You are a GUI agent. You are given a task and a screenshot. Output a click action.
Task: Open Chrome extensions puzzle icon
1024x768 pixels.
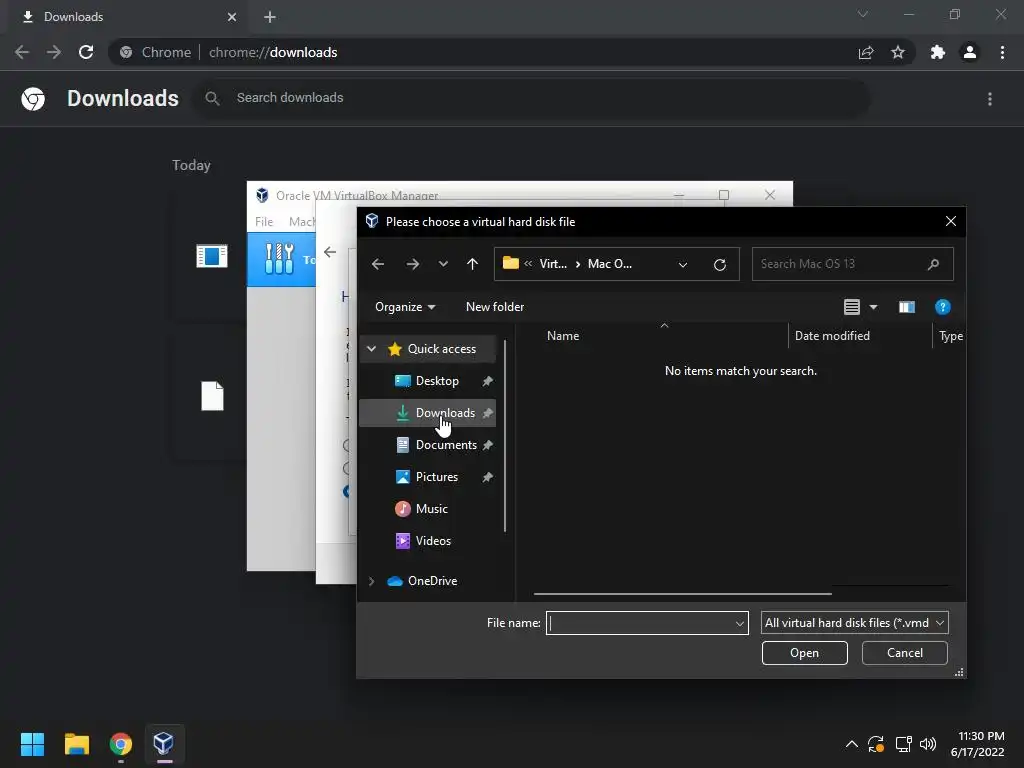(x=938, y=52)
